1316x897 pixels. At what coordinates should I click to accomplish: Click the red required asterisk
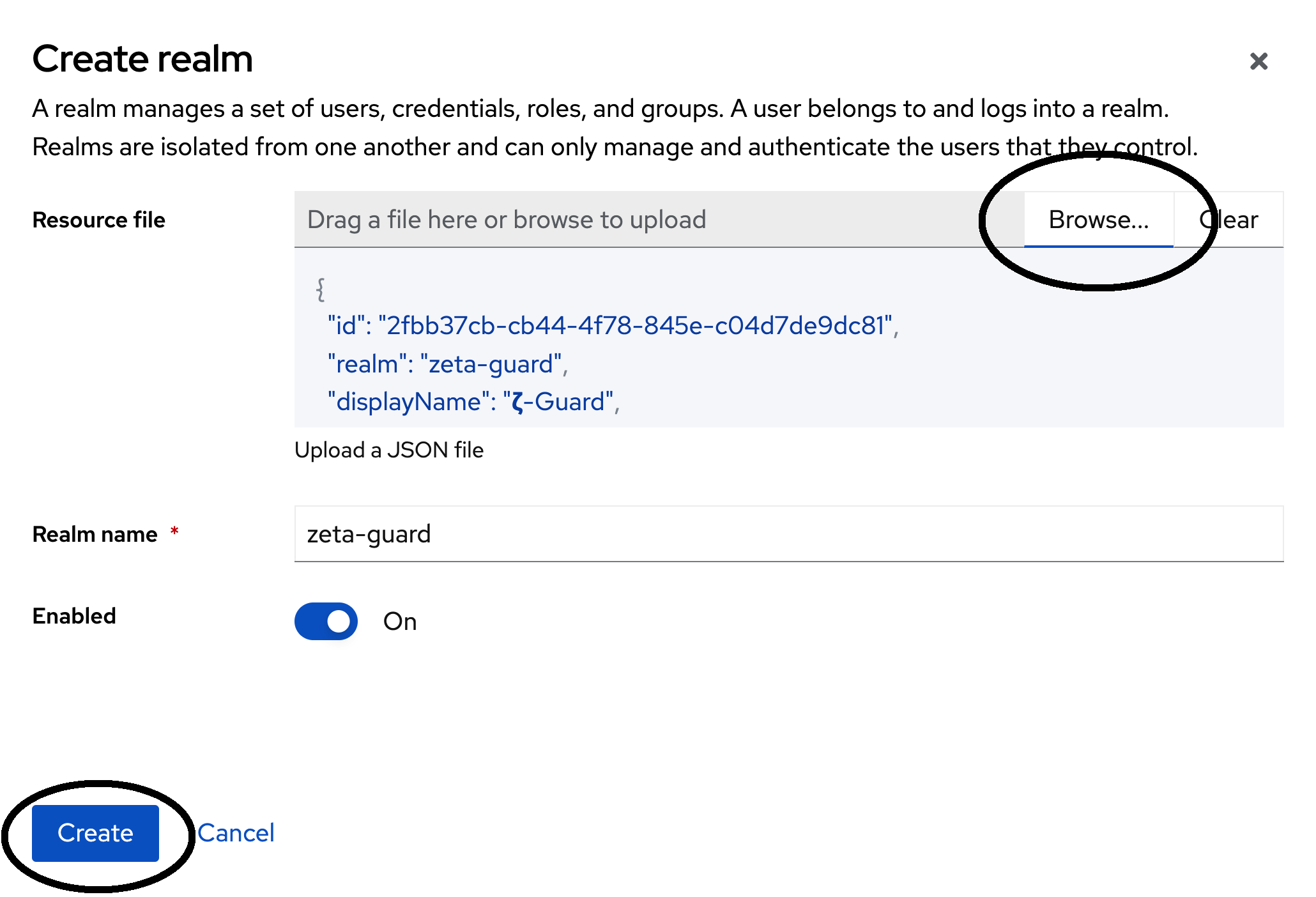174,532
